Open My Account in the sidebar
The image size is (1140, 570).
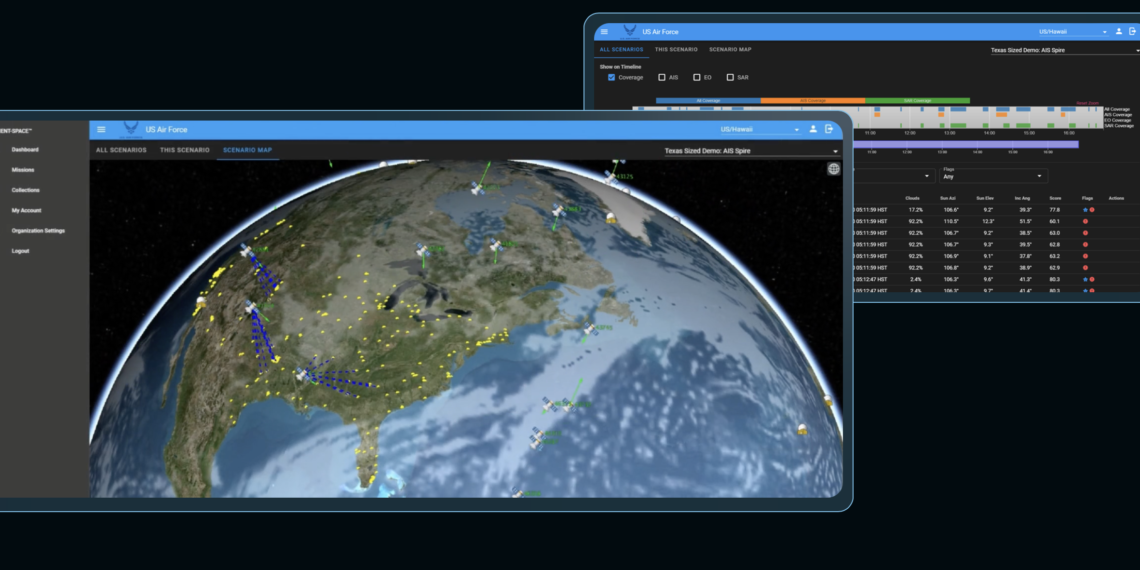tap(26, 211)
